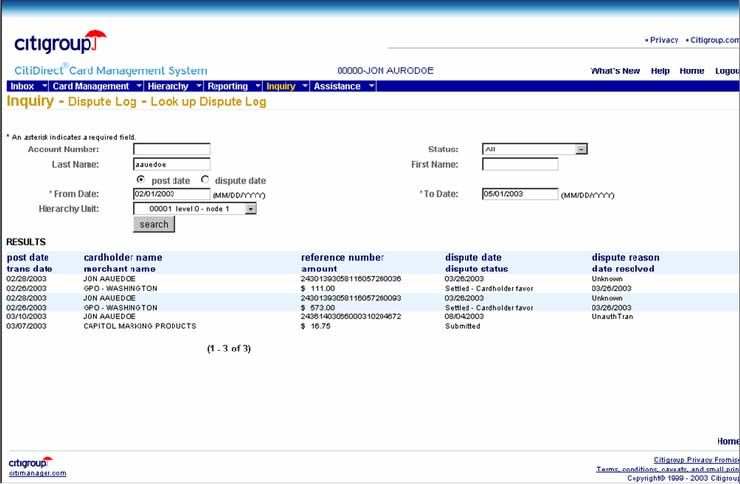740x484 pixels.
Task: Open the Reporting menu
Action: pos(227,86)
